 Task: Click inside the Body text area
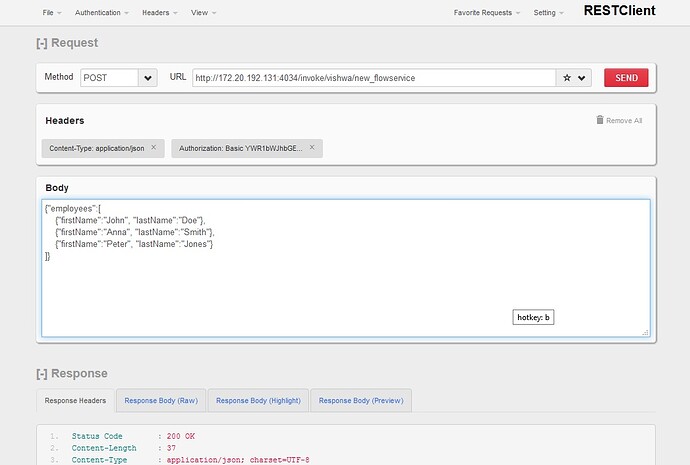[346, 268]
